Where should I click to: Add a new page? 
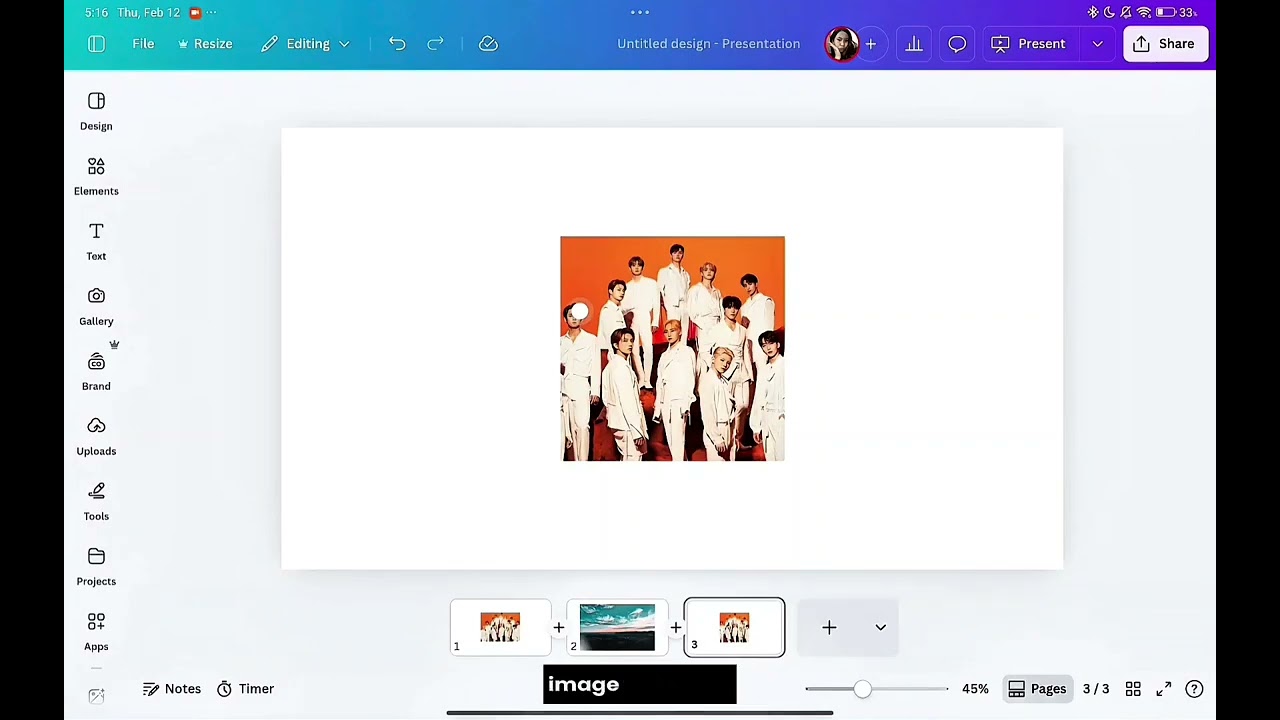click(x=829, y=628)
